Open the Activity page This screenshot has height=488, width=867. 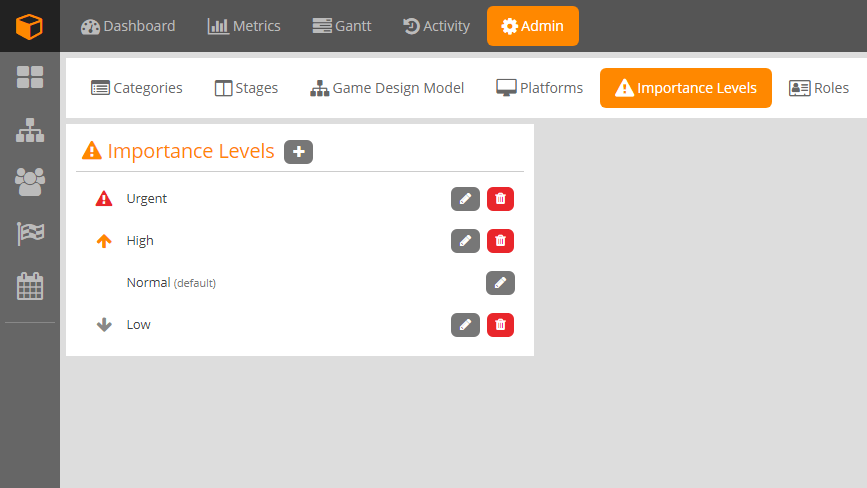click(436, 26)
